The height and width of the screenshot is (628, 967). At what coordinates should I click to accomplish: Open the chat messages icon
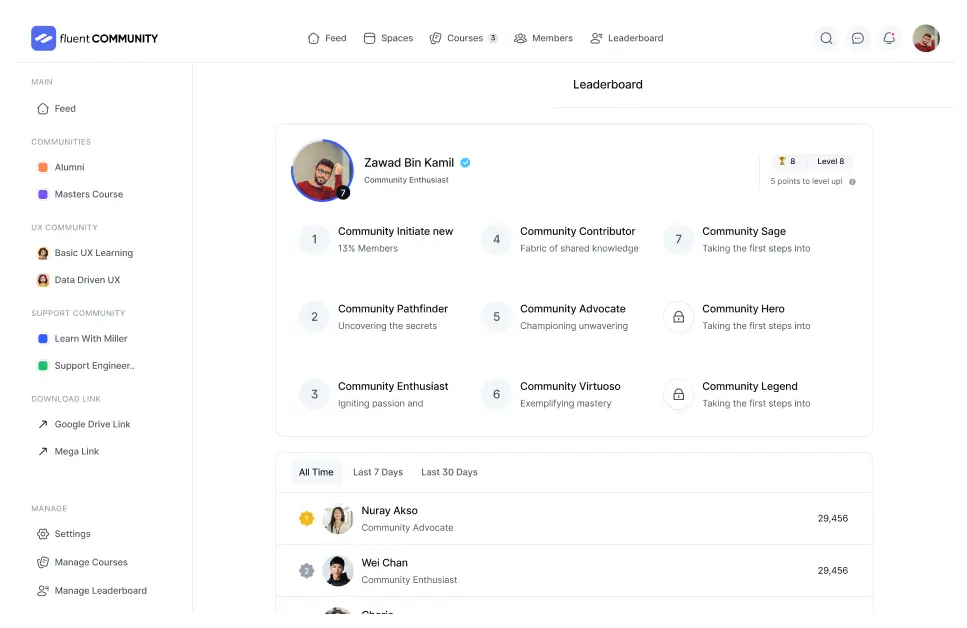858,39
